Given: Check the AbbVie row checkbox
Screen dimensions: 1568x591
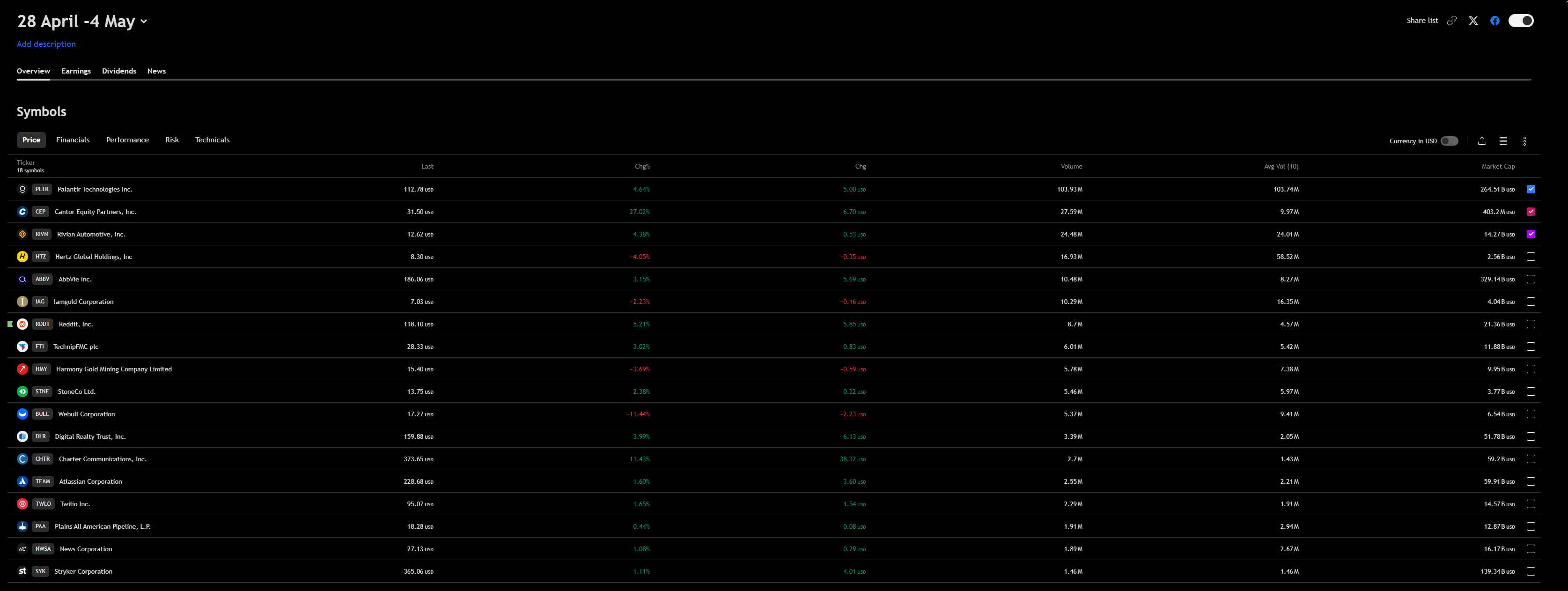Looking at the screenshot, I should point(1530,279).
